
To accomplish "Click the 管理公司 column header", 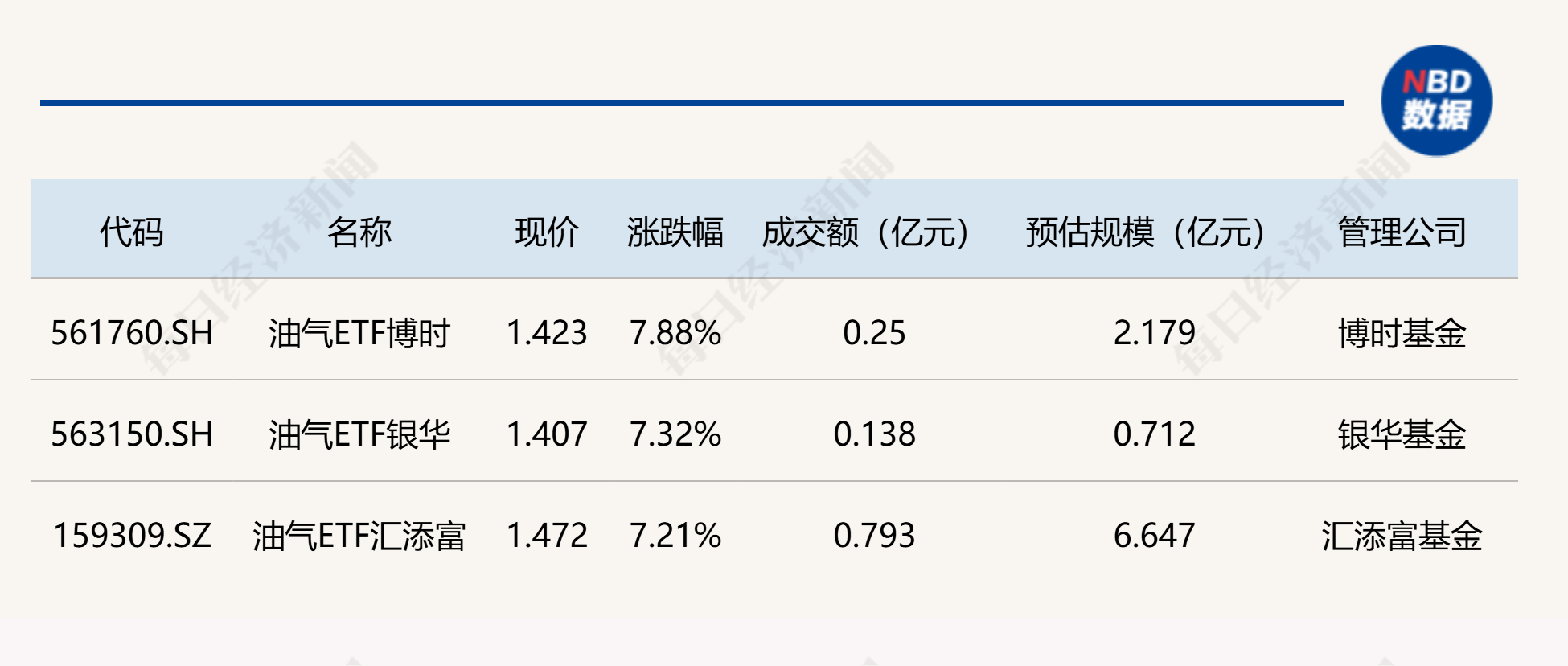I will click(1402, 232).
